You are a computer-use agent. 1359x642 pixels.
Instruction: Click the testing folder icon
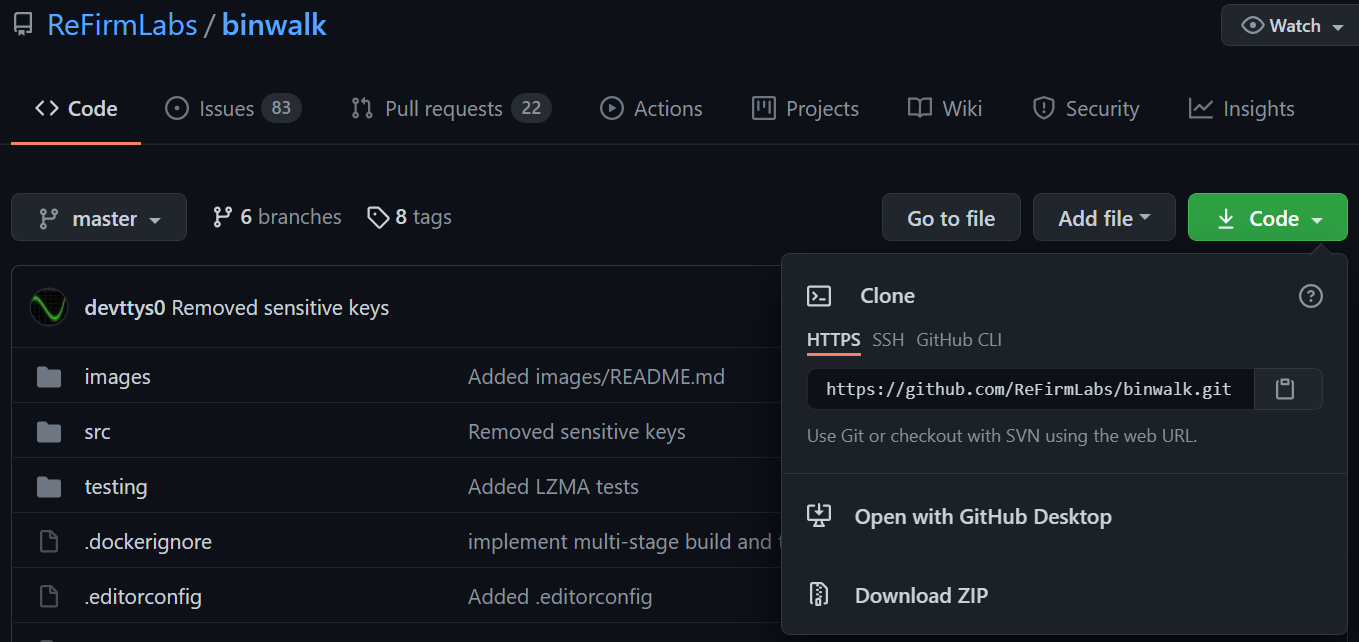48,487
